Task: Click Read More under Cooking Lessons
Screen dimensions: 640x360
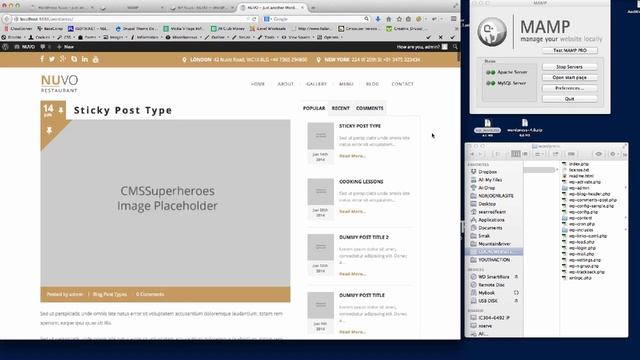Action: (352, 211)
